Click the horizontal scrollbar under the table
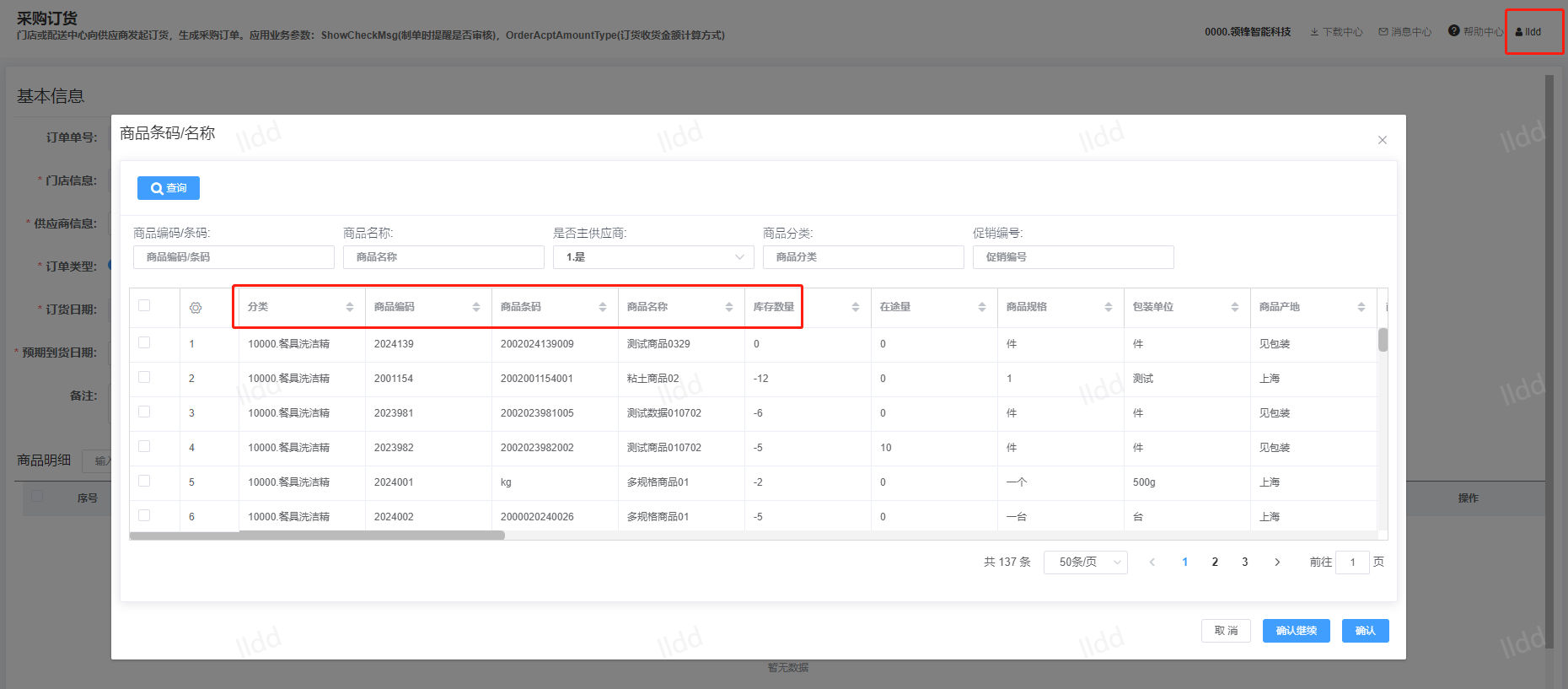This screenshot has width=1568, height=689. [x=317, y=536]
